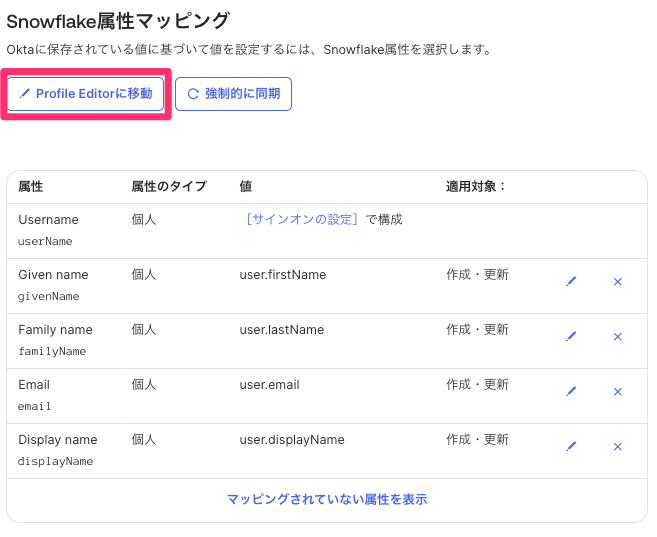Edit the Given name attribute mapping
Screen dimensions: 657x537
pos(571,282)
